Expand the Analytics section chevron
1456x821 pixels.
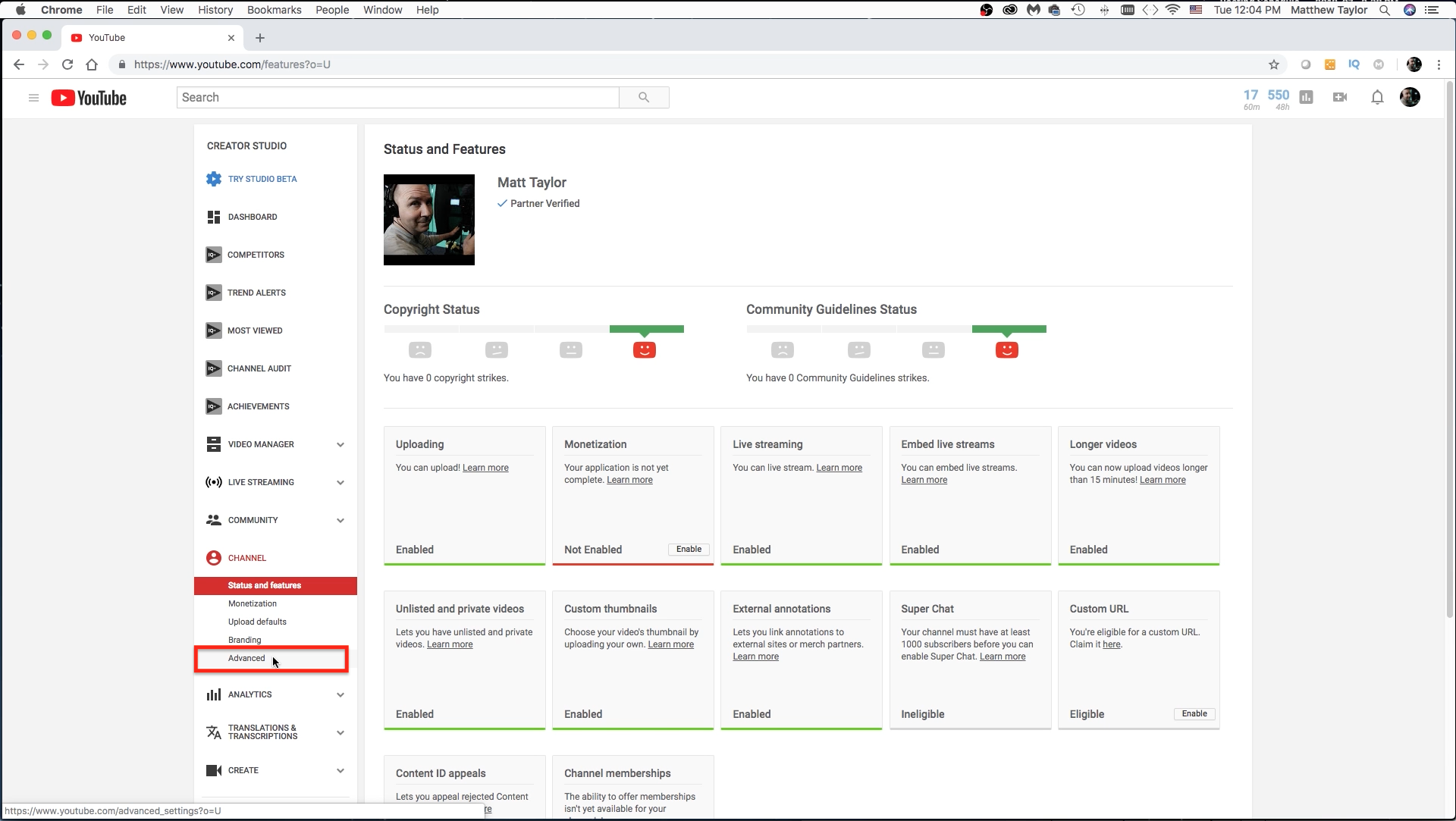pos(340,695)
